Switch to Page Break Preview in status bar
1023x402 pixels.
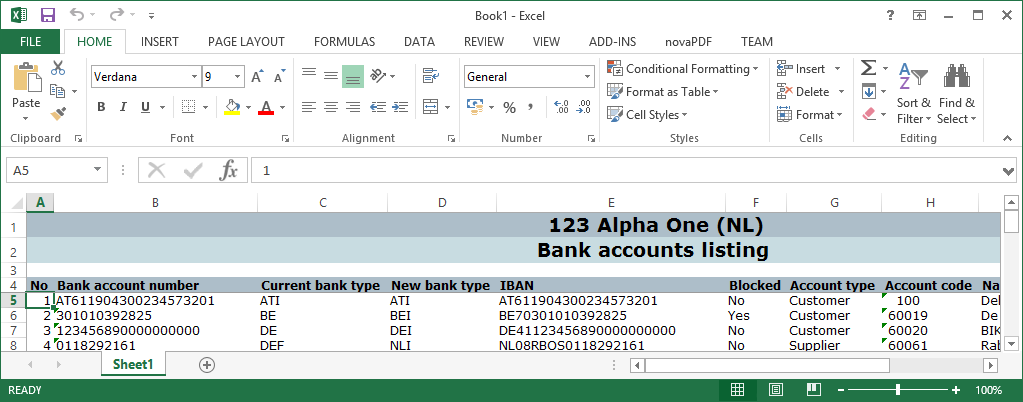coord(814,390)
